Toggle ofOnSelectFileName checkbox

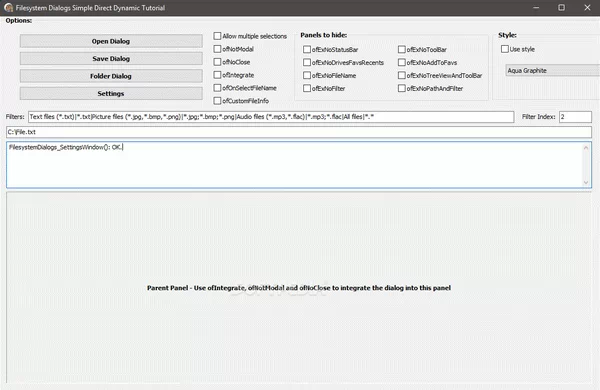coord(217,88)
